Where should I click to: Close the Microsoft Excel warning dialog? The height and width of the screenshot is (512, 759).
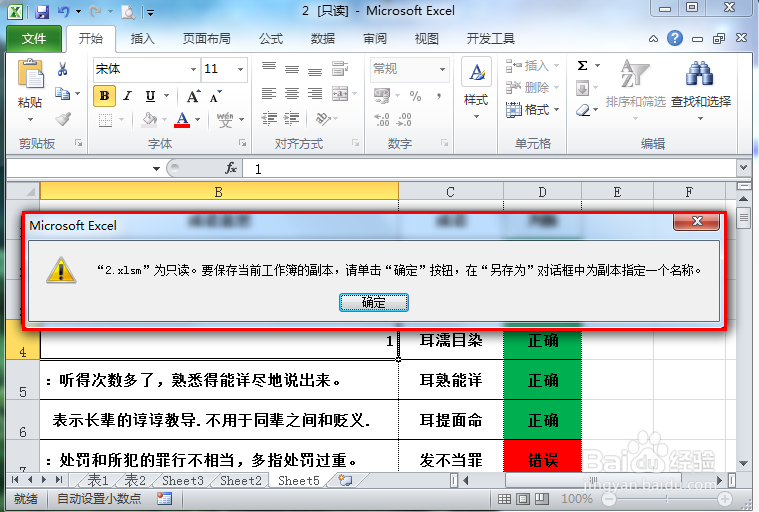tap(697, 221)
